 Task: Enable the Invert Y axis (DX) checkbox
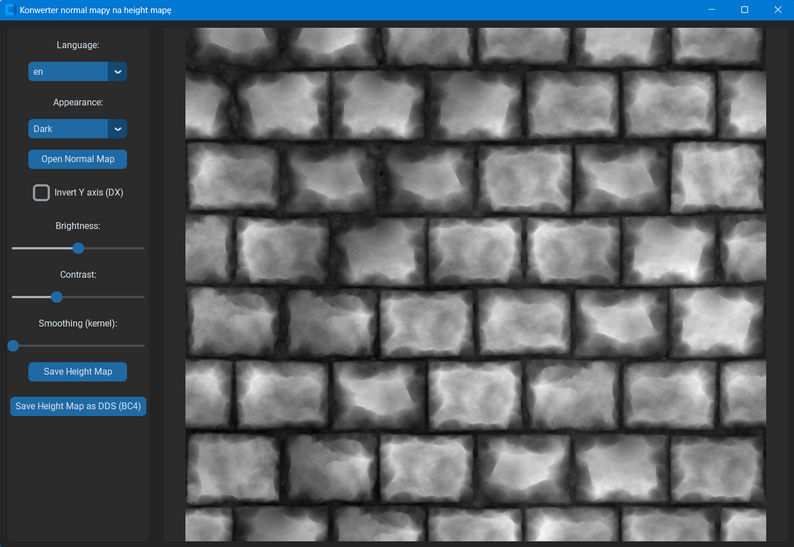[41, 192]
